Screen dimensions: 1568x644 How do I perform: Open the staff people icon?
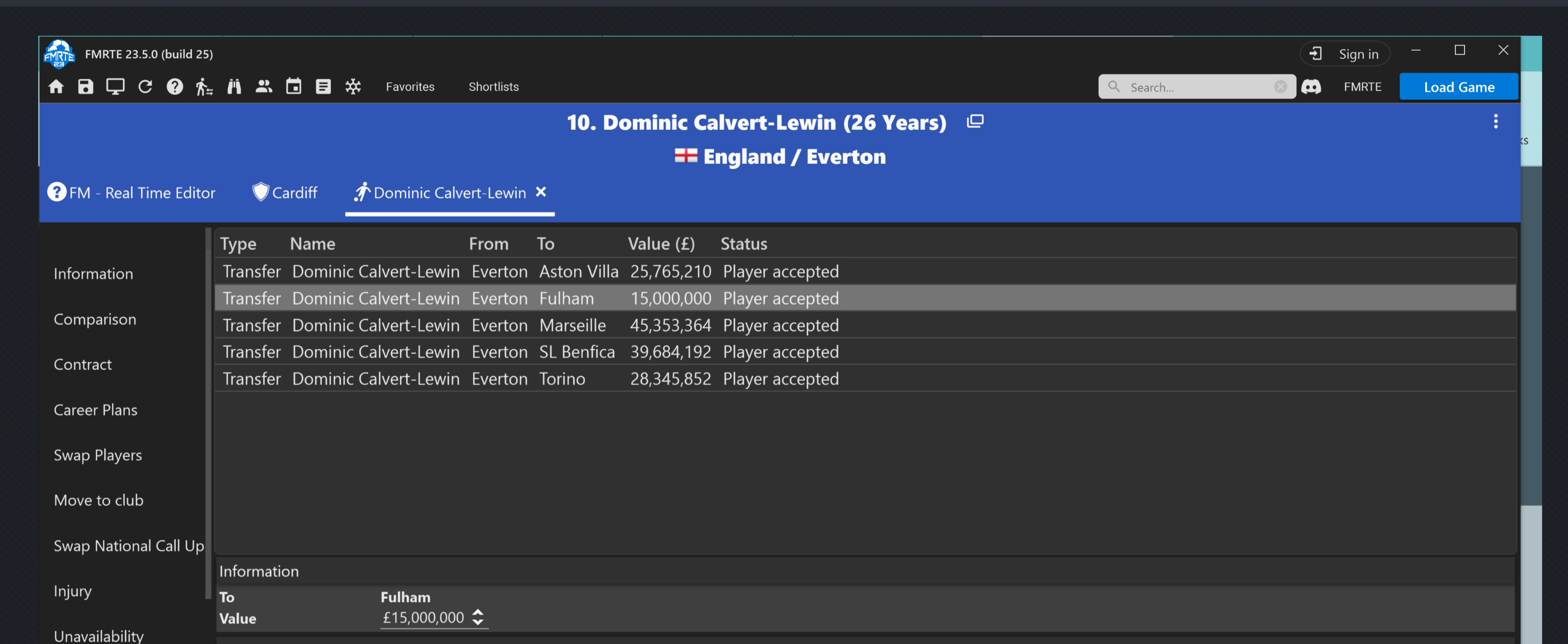pos(263,87)
